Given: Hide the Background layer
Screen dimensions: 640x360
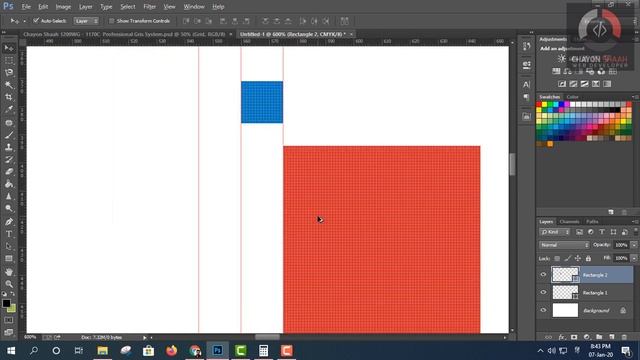Looking at the screenshot, I should click(543, 310).
